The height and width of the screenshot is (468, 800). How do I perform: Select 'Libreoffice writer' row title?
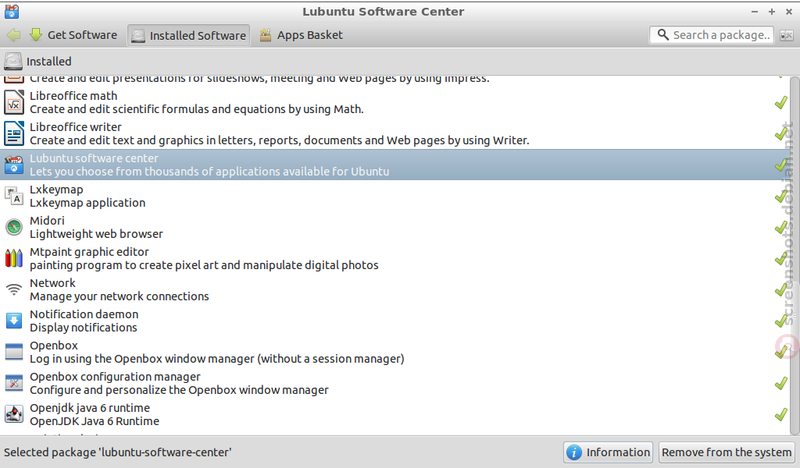pos(76,127)
